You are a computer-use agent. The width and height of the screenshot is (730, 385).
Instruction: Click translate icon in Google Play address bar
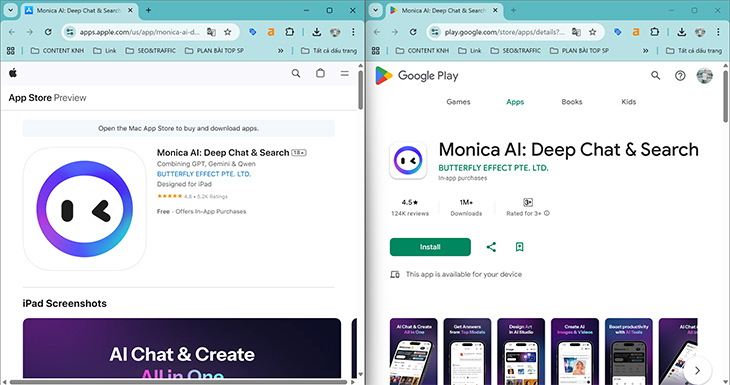coord(576,32)
